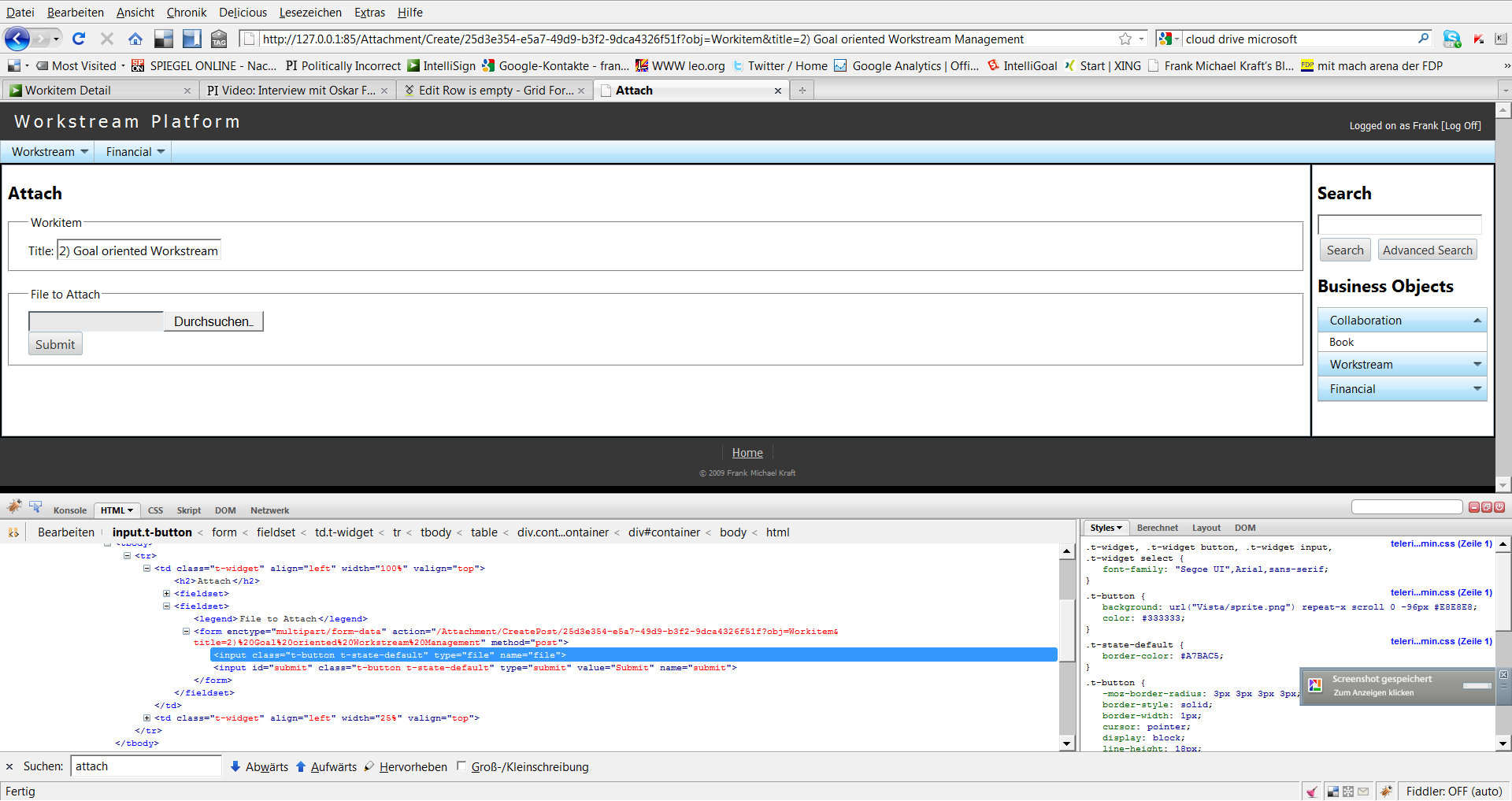The width and height of the screenshot is (1512, 801).
Task: Activate Firebug element inspect icon
Action: [x=35, y=506]
